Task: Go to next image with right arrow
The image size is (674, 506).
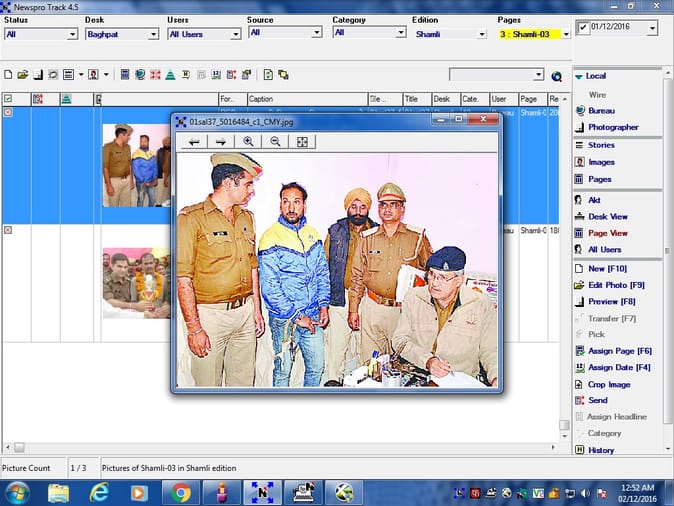Action: [221, 142]
